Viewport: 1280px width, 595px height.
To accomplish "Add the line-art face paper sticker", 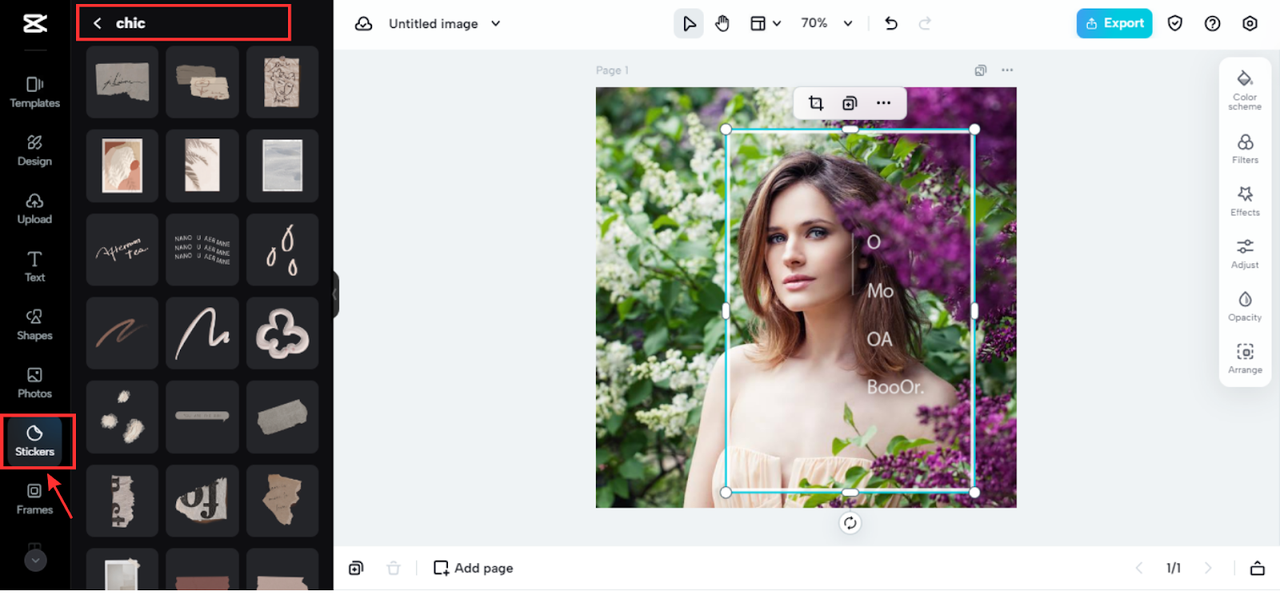I will (282, 82).
